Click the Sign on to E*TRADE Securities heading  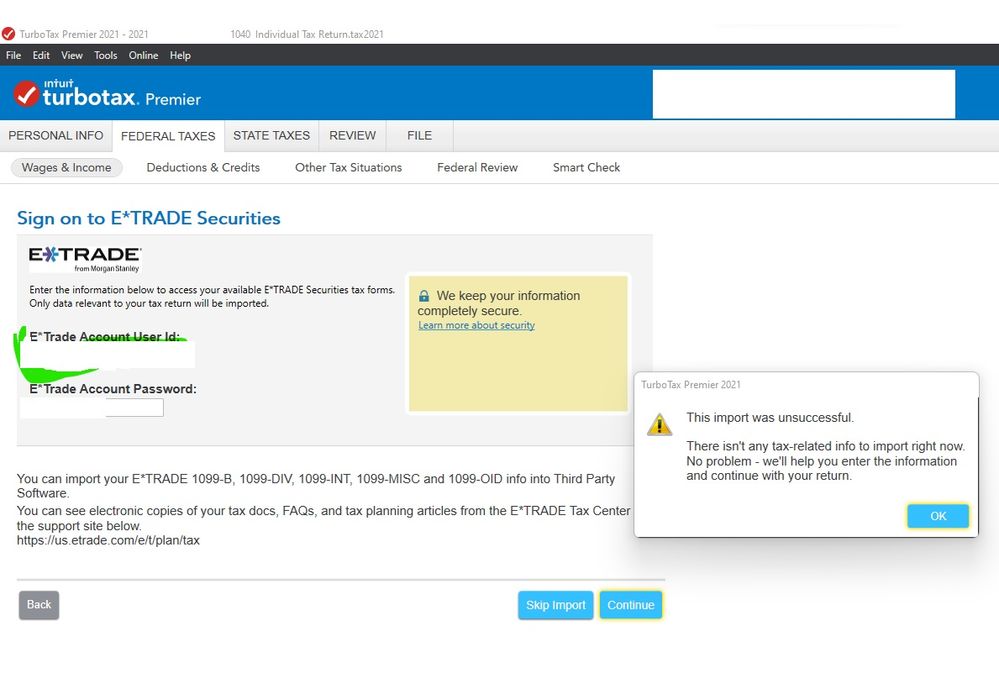point(148,218)
